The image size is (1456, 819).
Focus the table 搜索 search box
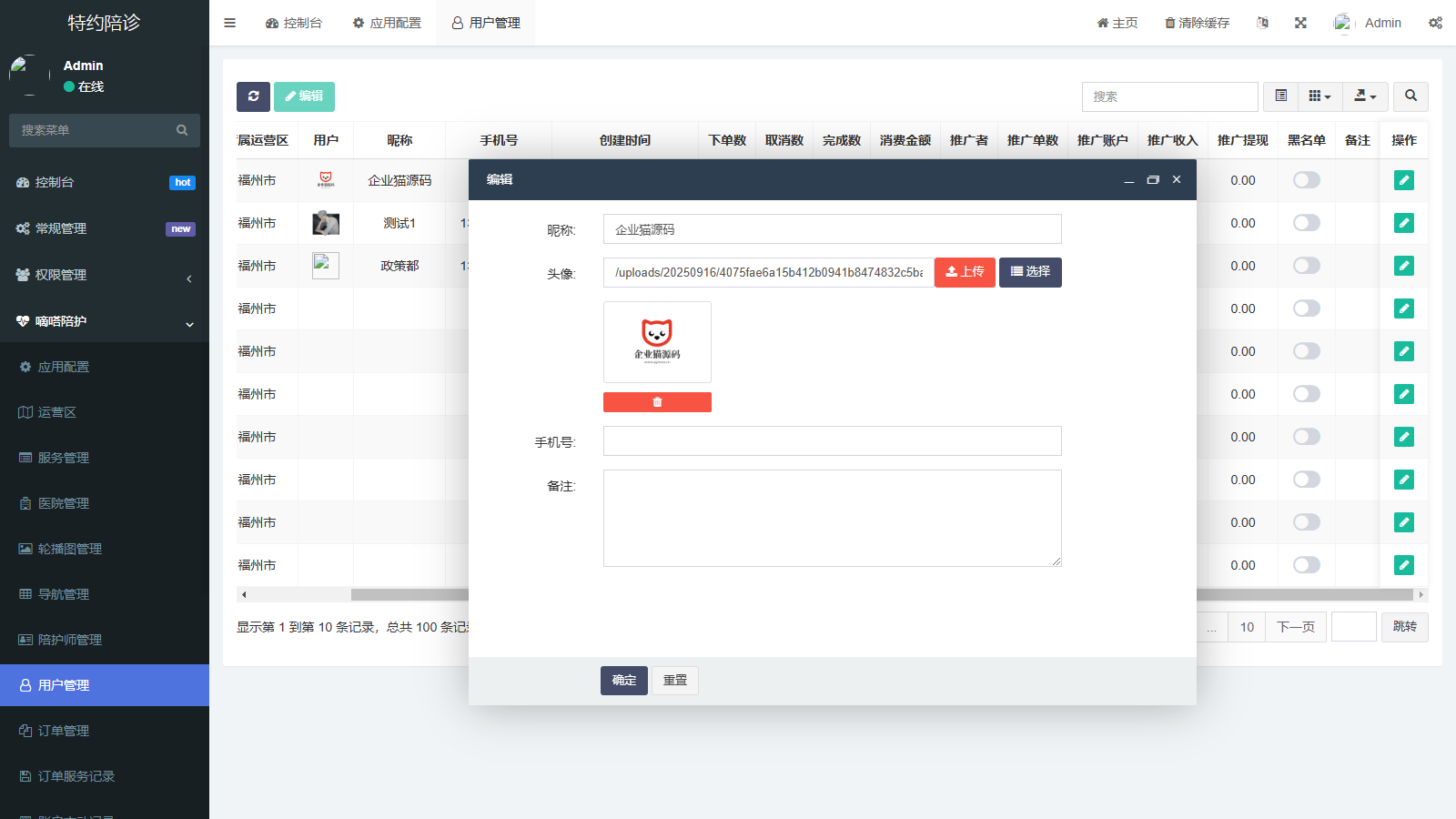tap(1170, 96)
